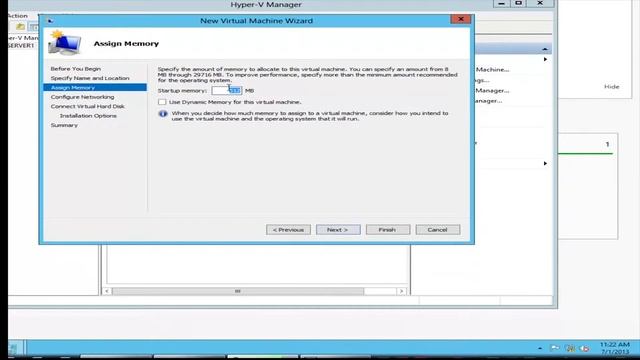Click the Hide link in background window
The width and height of the screenshot is (640, 360).
611,87
